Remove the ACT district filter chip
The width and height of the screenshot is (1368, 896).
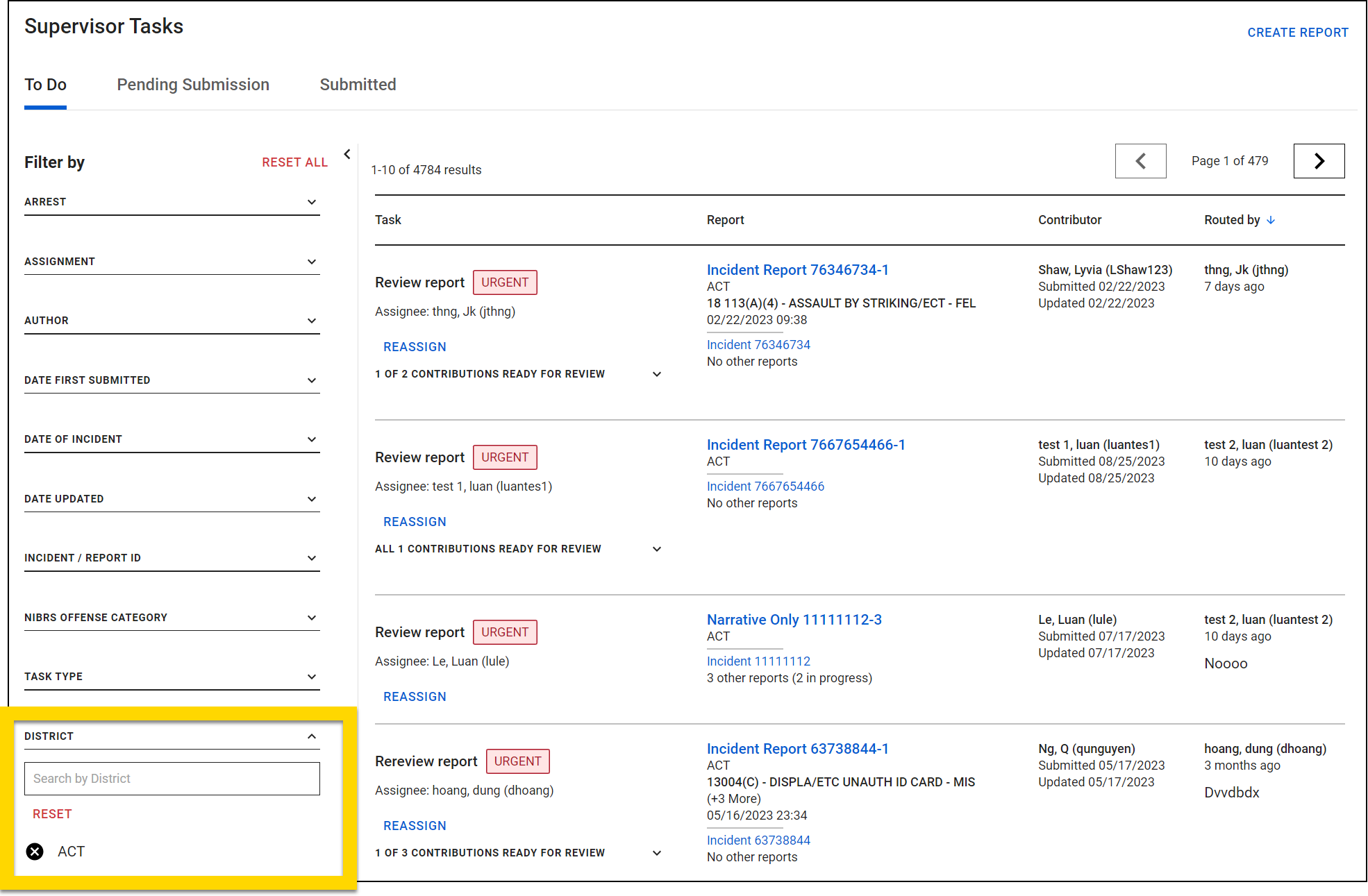(x=35, y=852)
